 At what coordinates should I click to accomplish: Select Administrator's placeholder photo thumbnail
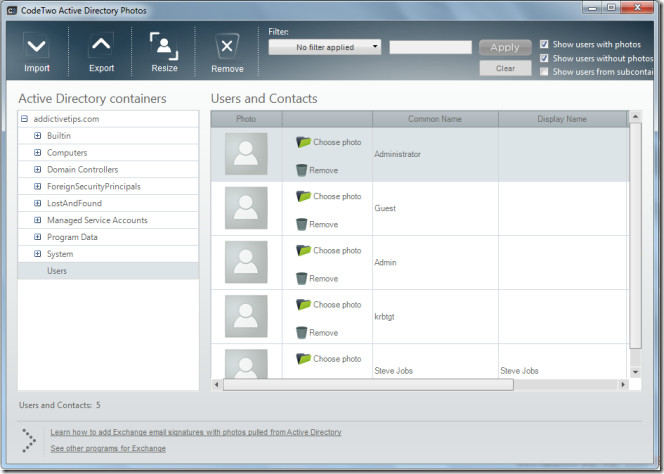pos(246,154)
